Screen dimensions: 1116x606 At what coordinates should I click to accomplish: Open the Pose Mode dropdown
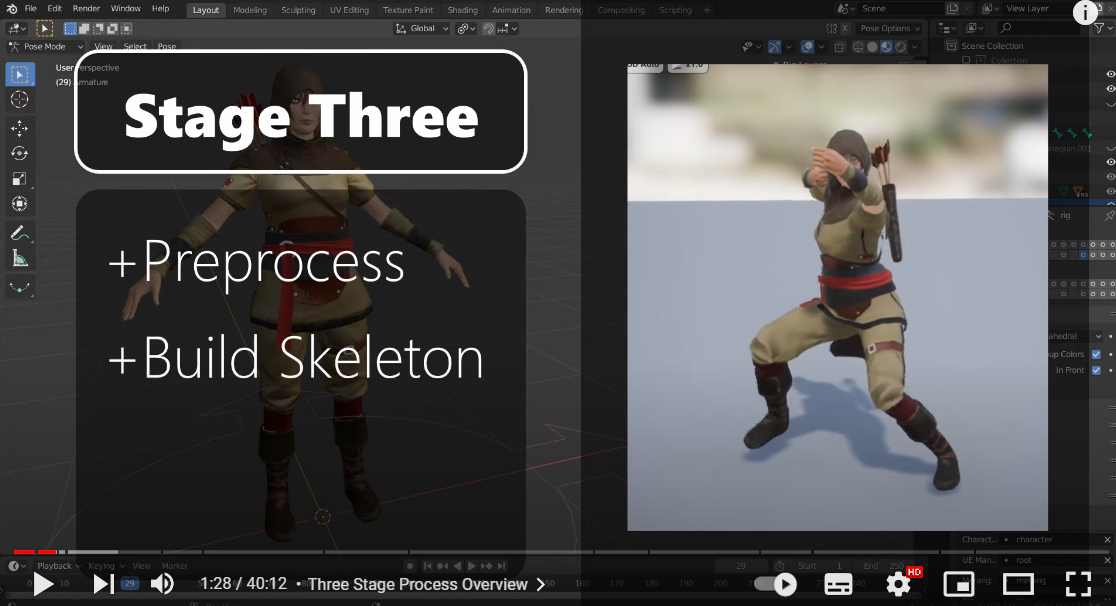(x=44, y=46)
